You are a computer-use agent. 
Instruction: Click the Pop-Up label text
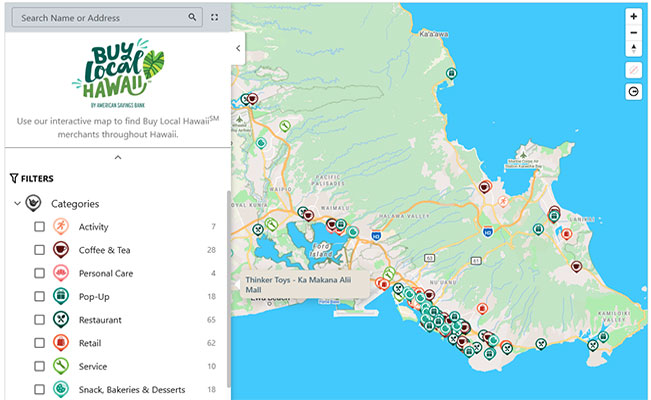[94, 297]
